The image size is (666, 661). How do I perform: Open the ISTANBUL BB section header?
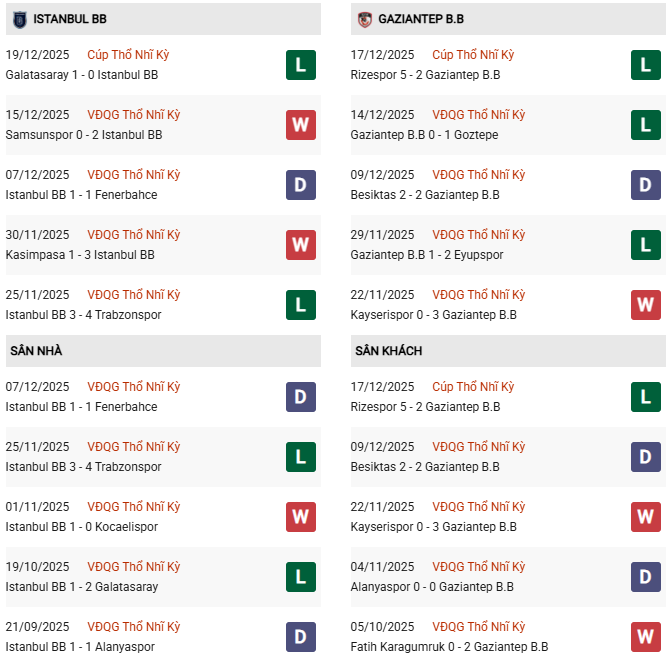pyautogui.click(x=70, y=19)
